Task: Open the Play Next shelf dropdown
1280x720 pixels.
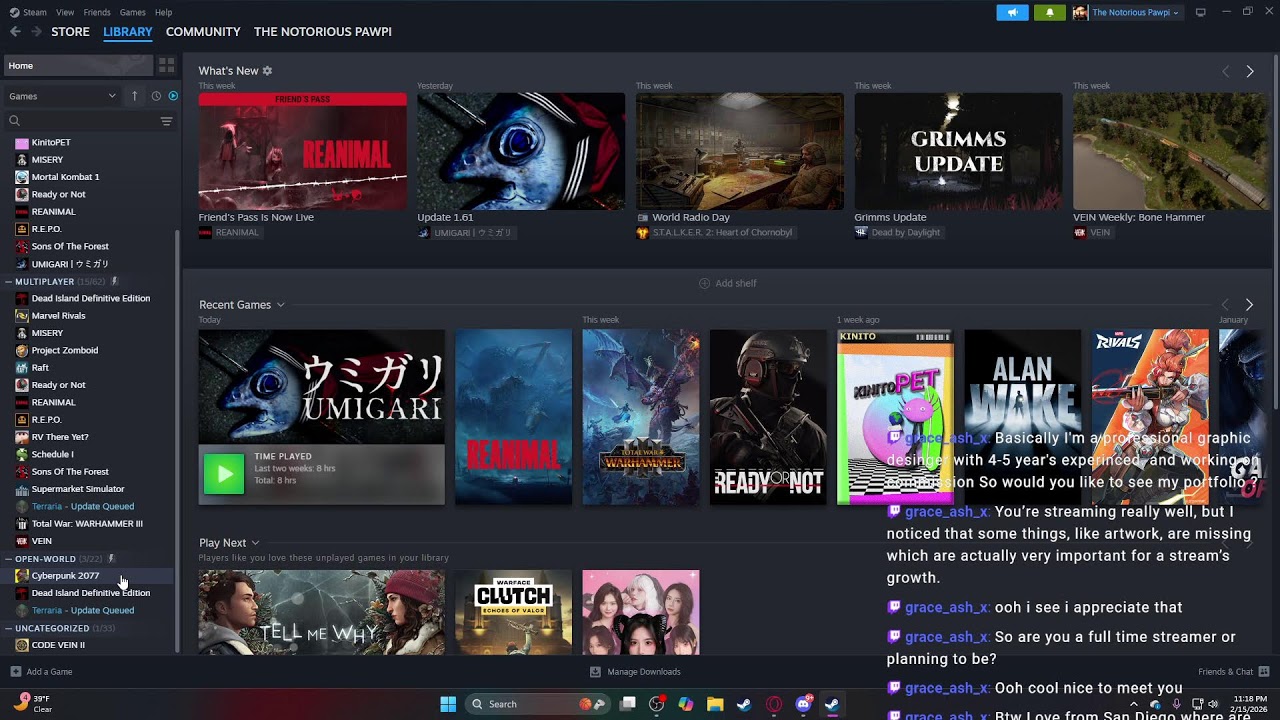Action: [256, 543]
